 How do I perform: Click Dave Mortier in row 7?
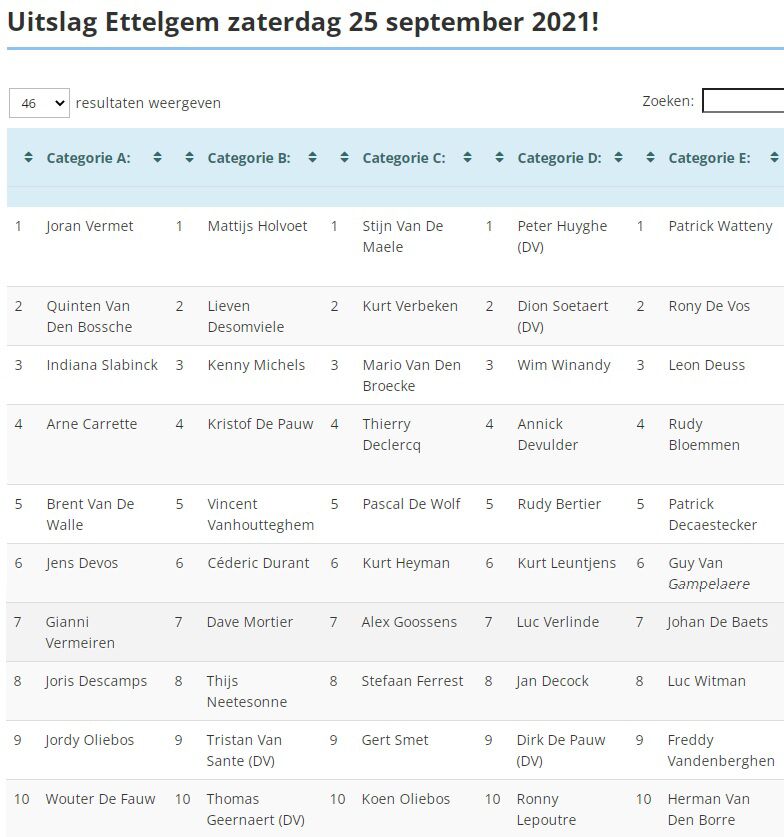tap(250, 622)
